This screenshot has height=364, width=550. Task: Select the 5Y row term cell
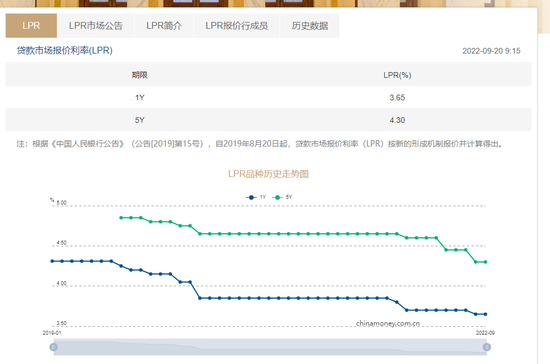click(140, 120)
